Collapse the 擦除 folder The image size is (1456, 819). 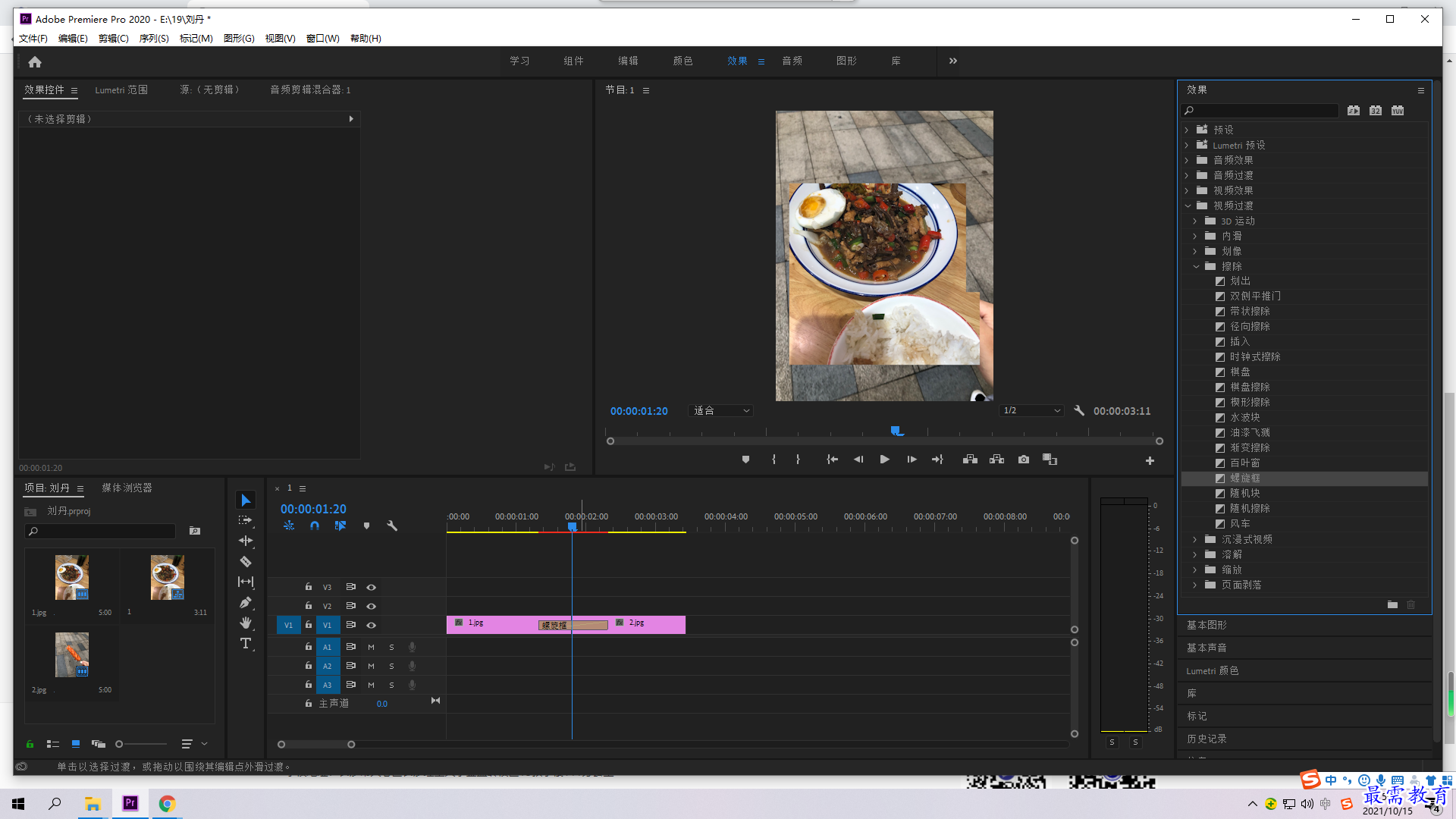coord(1196,267)
